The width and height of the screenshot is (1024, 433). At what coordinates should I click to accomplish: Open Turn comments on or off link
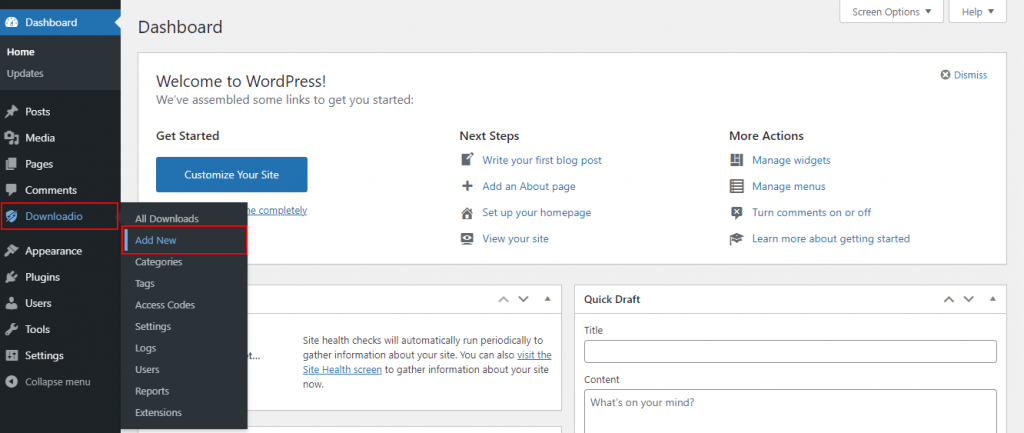(812, 212)
